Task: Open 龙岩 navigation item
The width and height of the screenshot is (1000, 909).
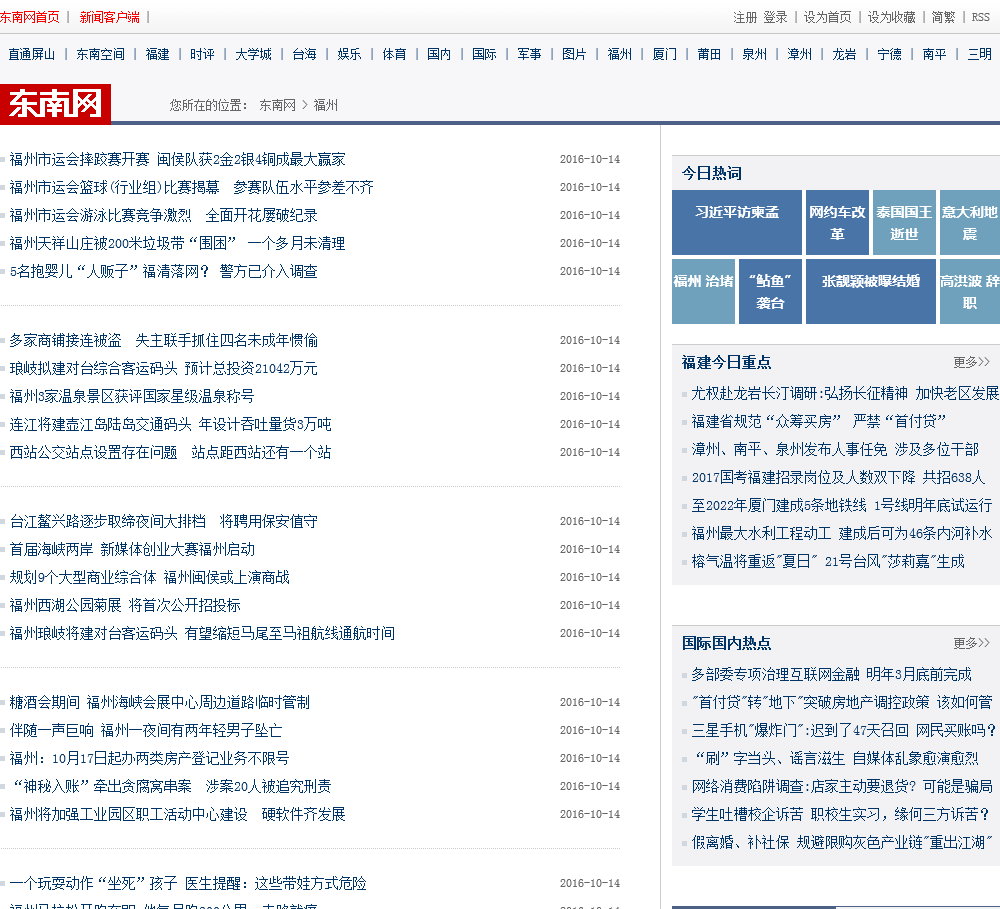Action: (844, 54)
